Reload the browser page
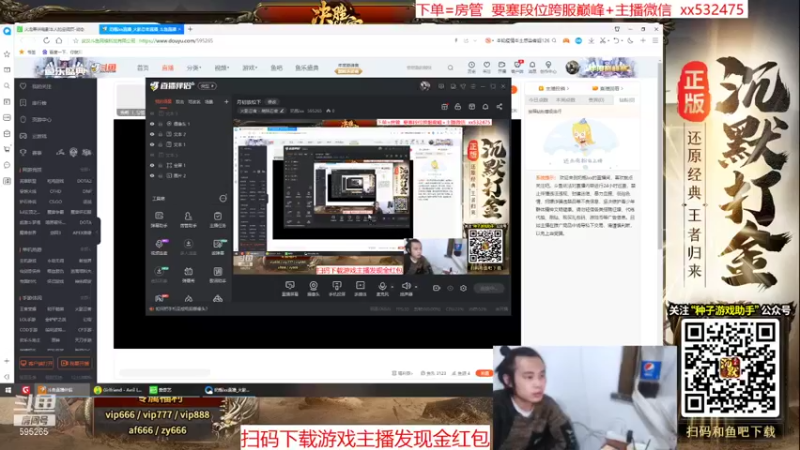Viewport: 800px width, 450px height. click(x=46, y=41)
